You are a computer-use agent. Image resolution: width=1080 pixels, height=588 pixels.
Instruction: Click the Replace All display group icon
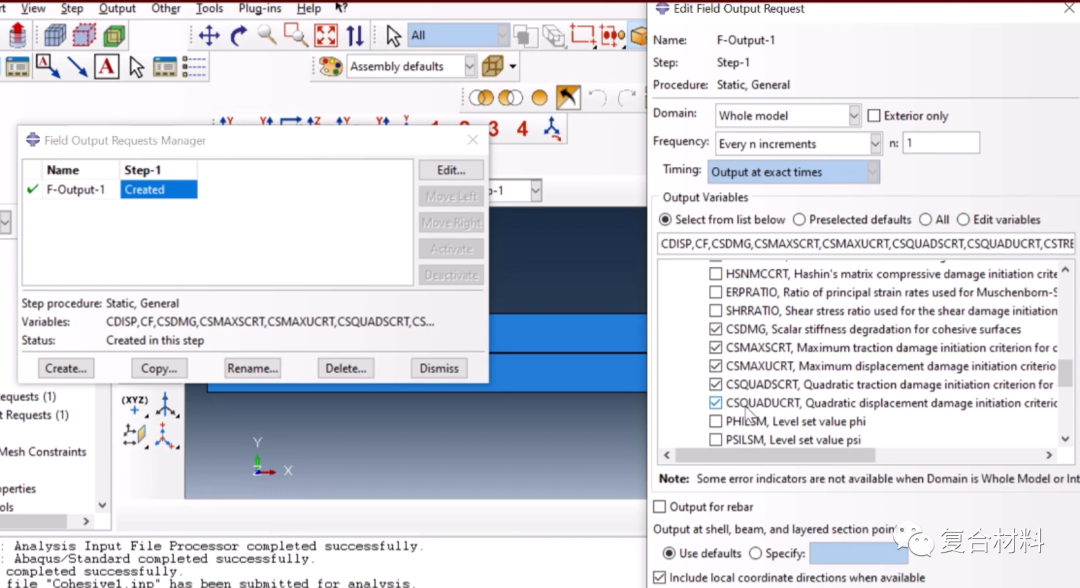pos(539,98)
